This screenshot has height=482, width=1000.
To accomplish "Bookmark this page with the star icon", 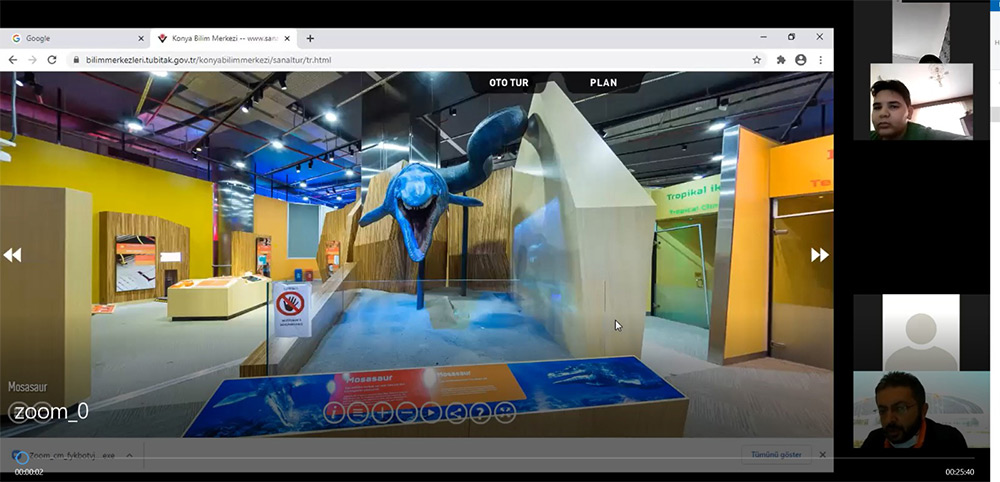I will point(757,60).
